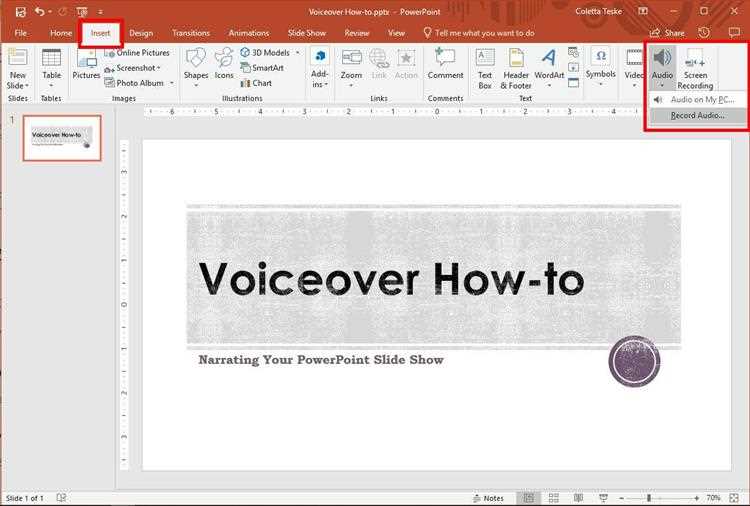This screenshot has height=506, width=750.
Task: Click the Voiceover How-to title text
Action: (x=391, y=279)
